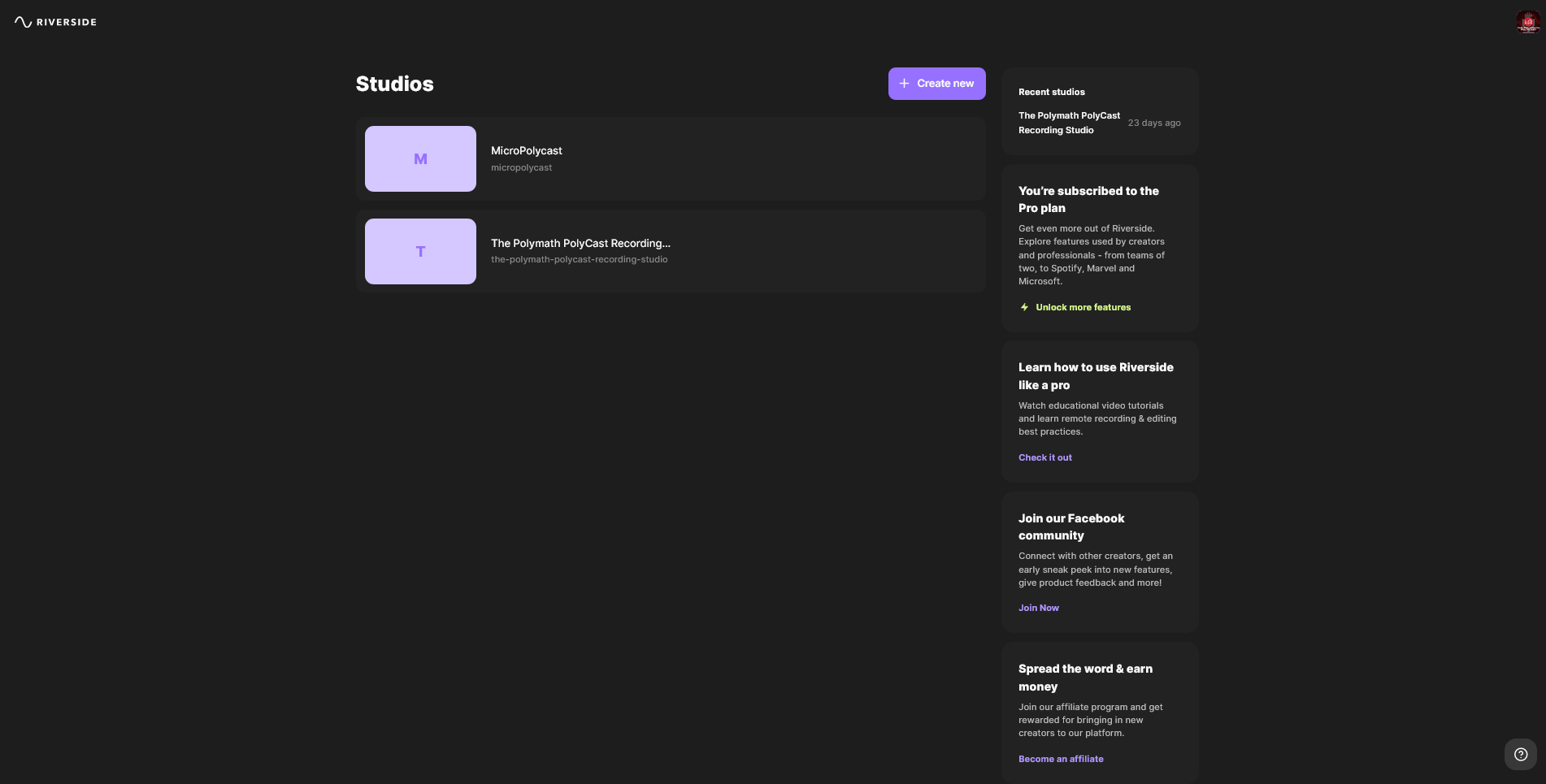Screen dimensions: 1546x784
Task: Open the MicroPolycast studio title
Action: pos(526,151)
